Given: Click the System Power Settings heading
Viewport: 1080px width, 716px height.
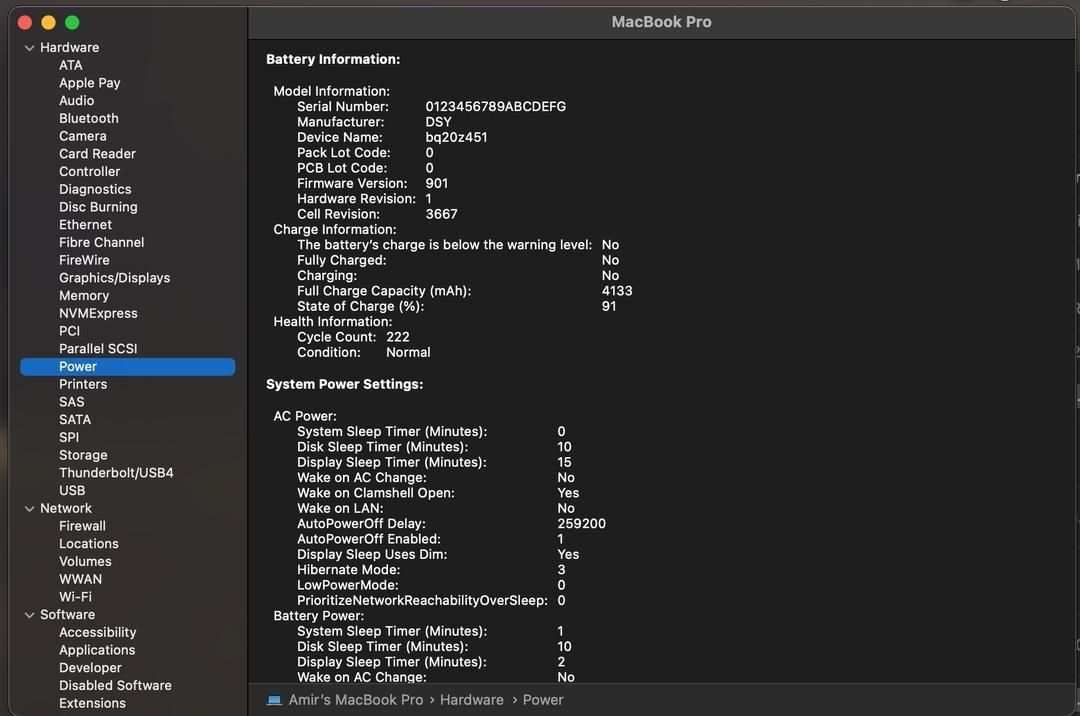Looking at the screenshot, I should [x=345, y=384].
